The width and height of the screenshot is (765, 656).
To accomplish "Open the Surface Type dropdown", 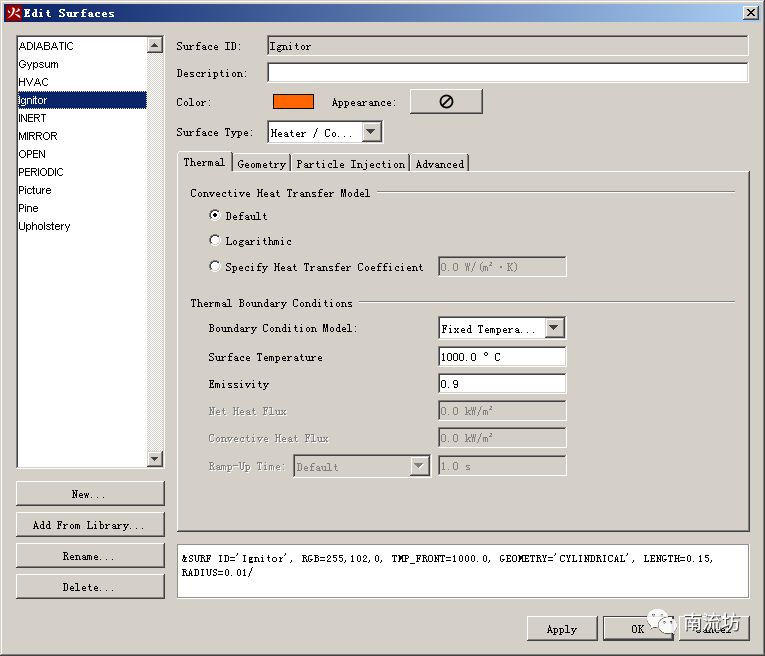I will pyautogui.click(x=371, y=132).
